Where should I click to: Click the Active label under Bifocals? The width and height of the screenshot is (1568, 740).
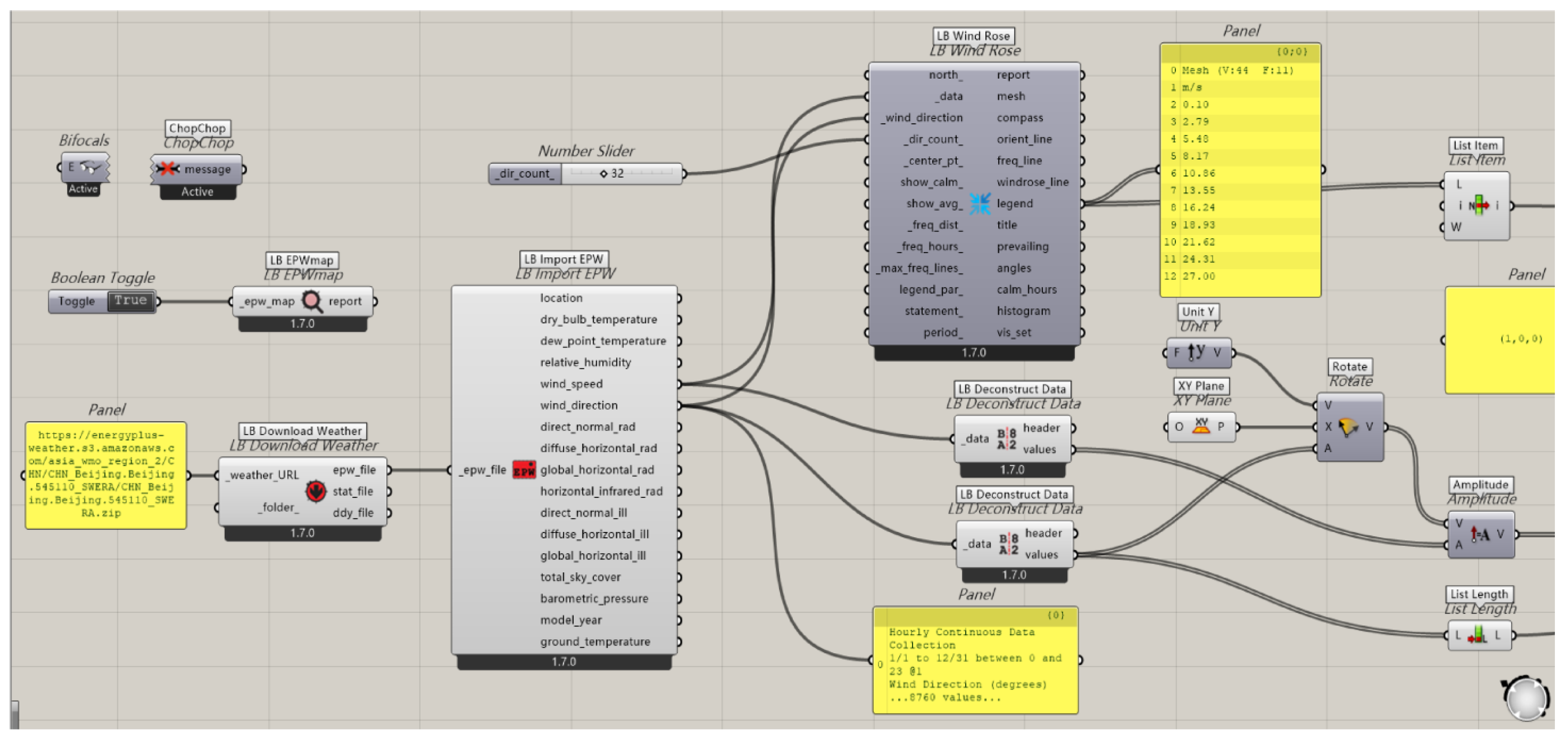83,189
